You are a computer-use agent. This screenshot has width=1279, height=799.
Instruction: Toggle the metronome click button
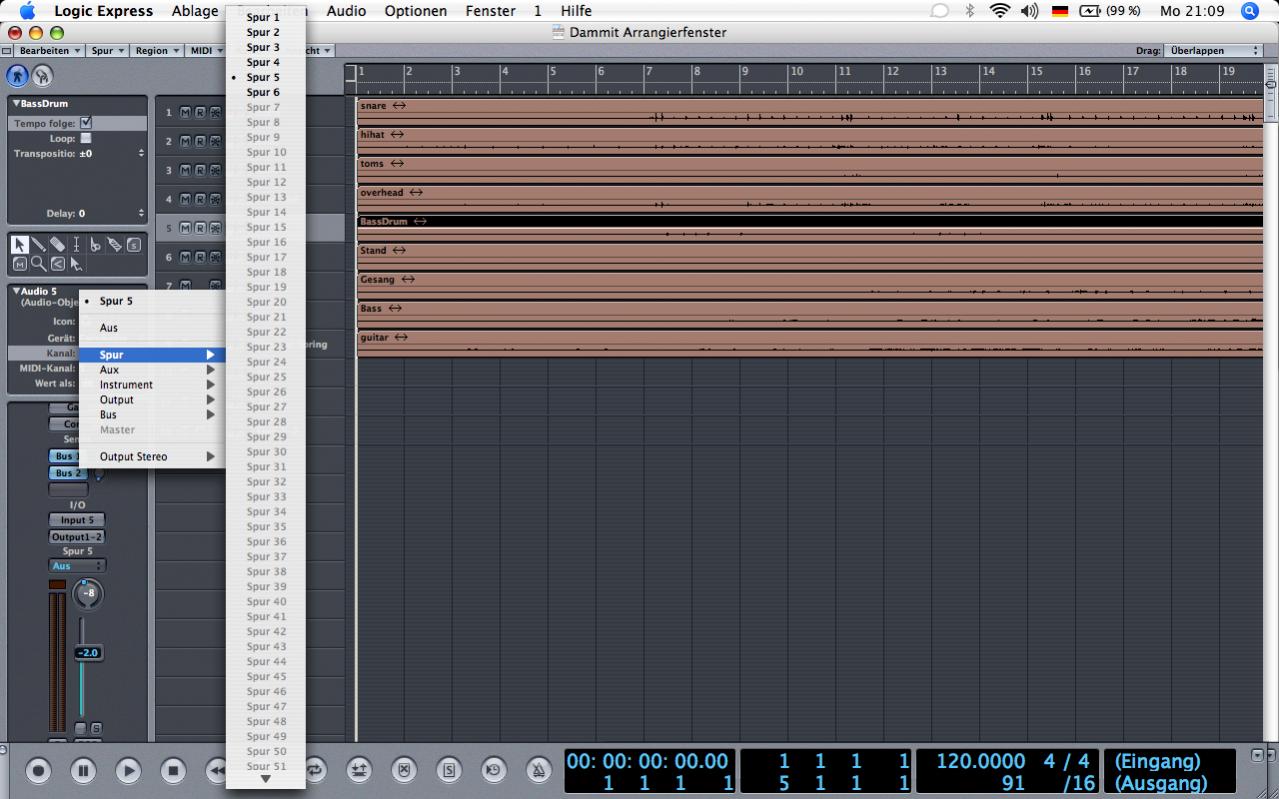click(x=538, y=770)
